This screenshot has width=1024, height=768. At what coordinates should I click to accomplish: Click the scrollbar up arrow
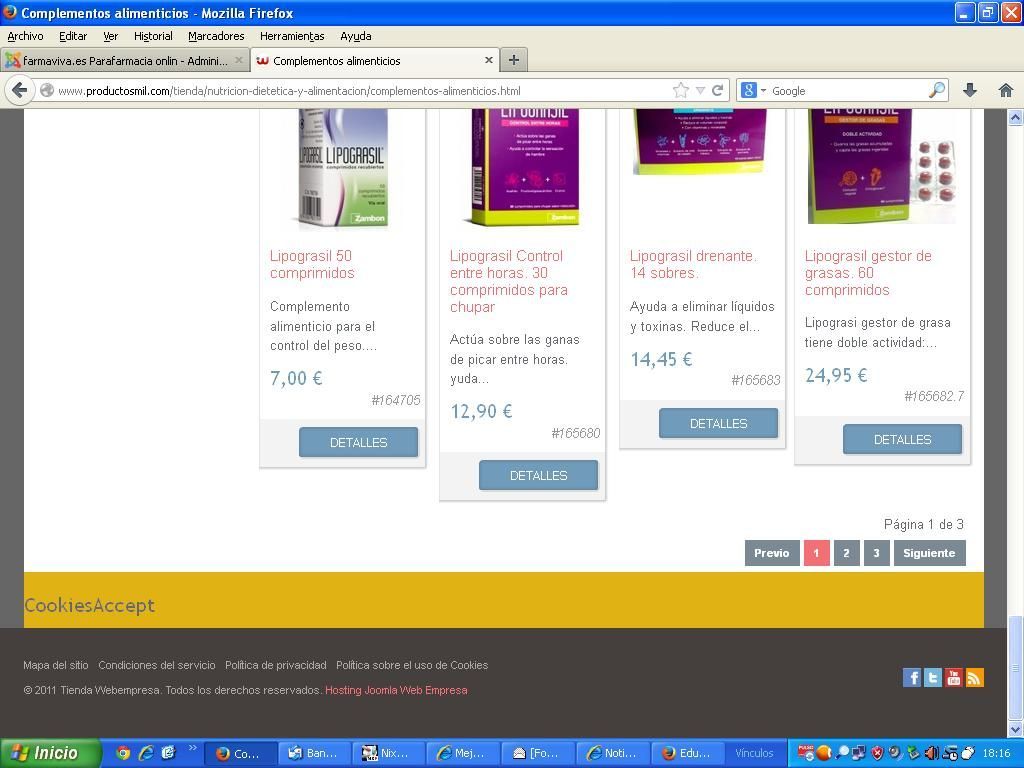point(1016,118)
